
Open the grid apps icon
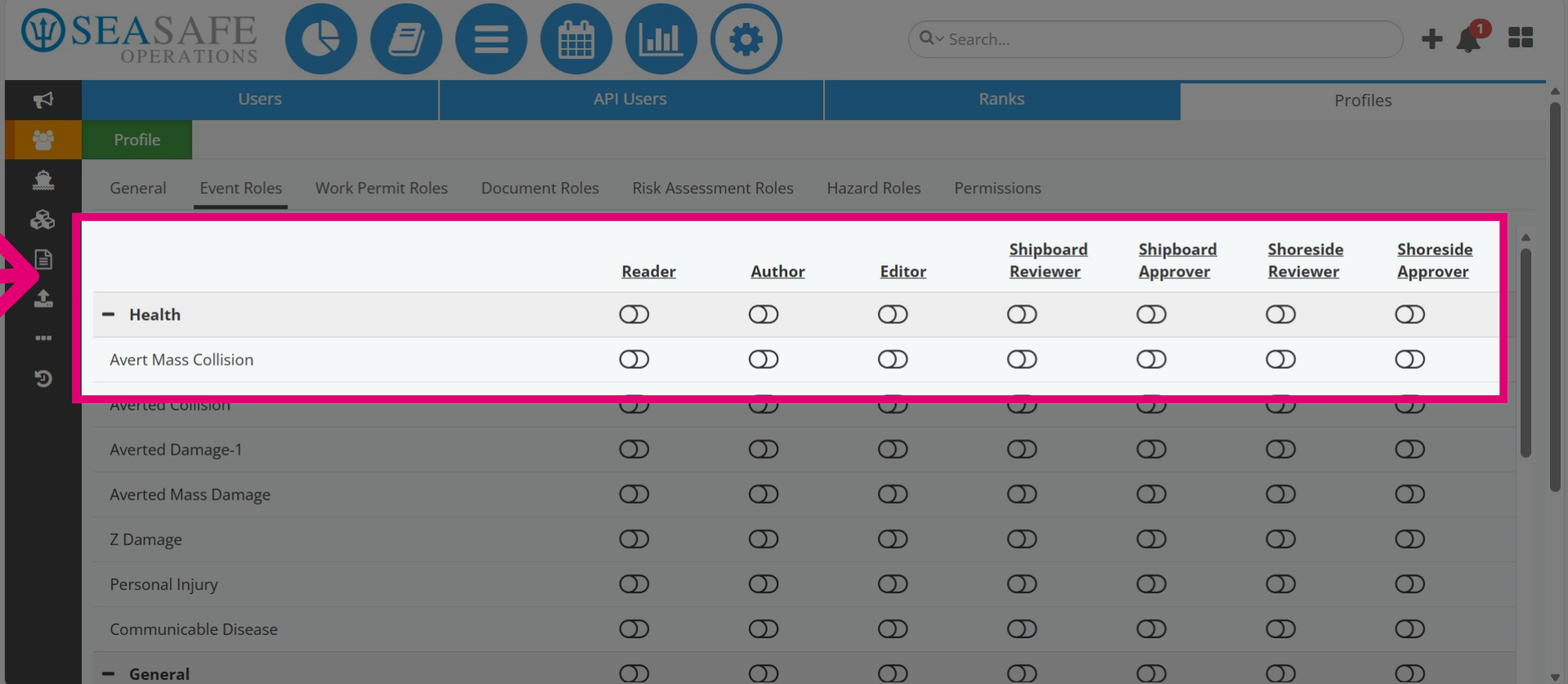click(x=1520, y=38)
